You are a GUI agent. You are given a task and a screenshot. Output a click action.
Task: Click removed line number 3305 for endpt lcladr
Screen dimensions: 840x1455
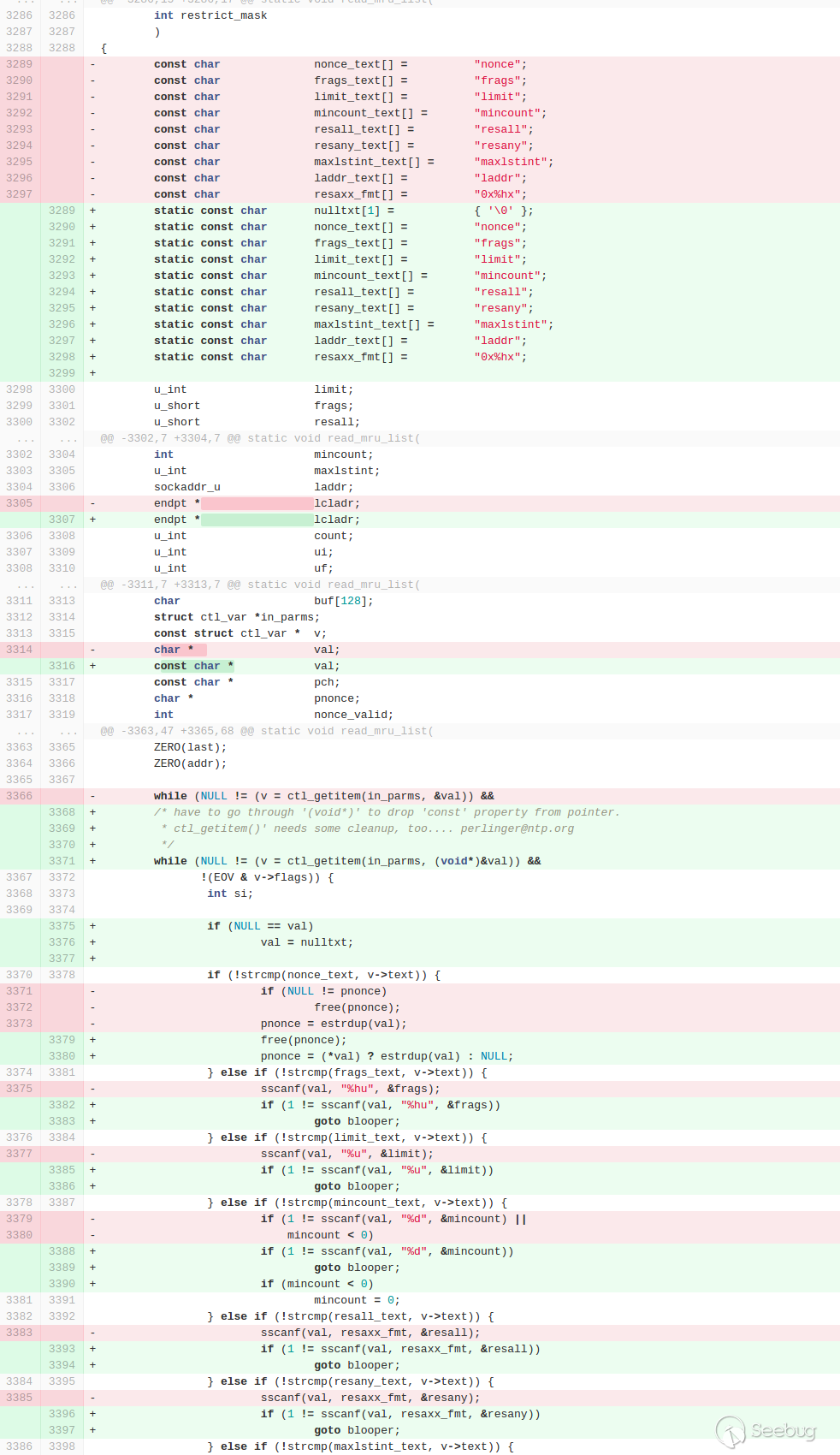click(x=20, y=503)
